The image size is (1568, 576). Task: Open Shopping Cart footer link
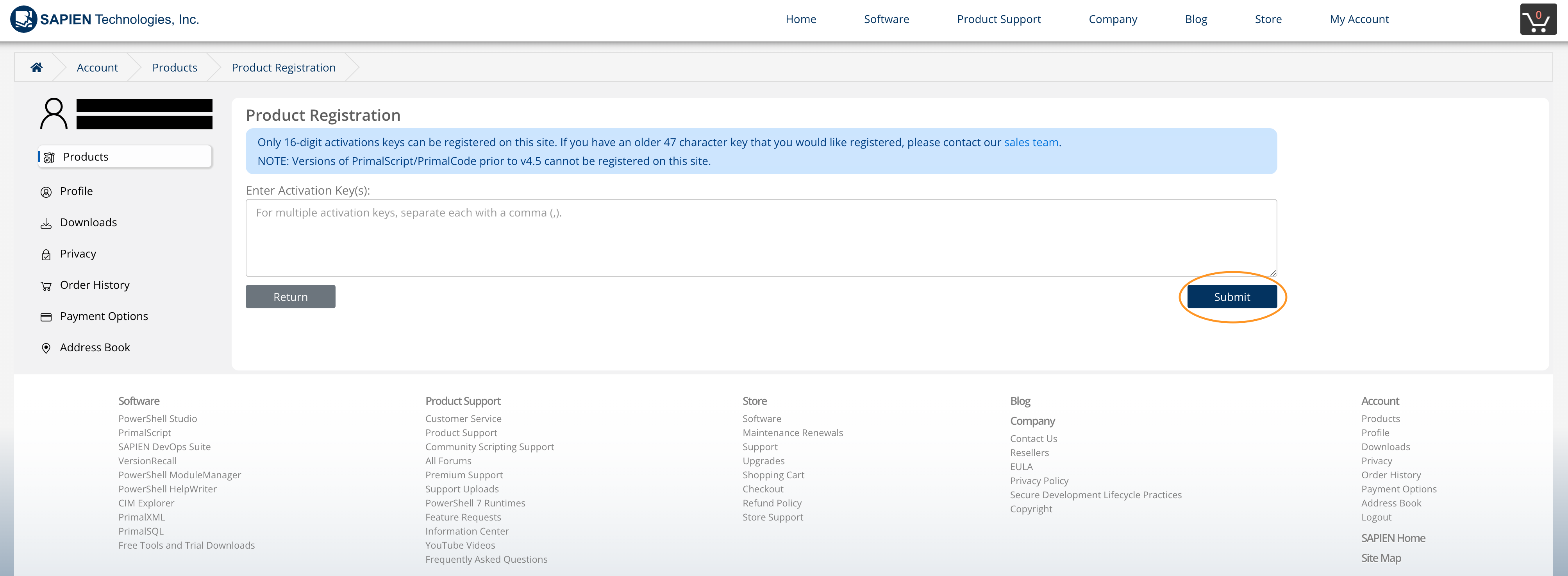pos(773,475)
